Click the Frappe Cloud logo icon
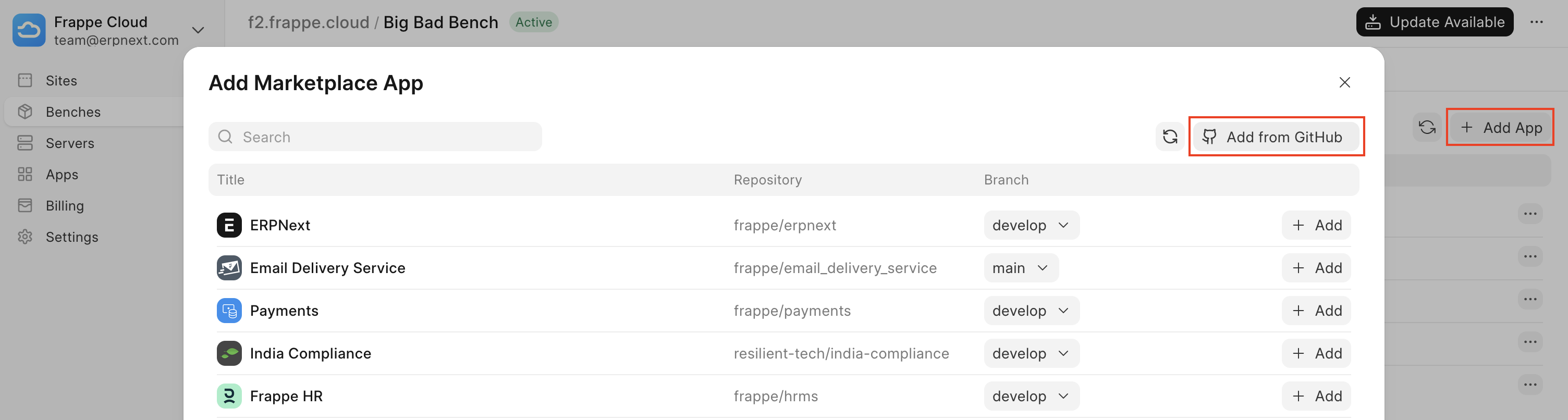Screen dimensions: 1568x420 tap(29, 30)
